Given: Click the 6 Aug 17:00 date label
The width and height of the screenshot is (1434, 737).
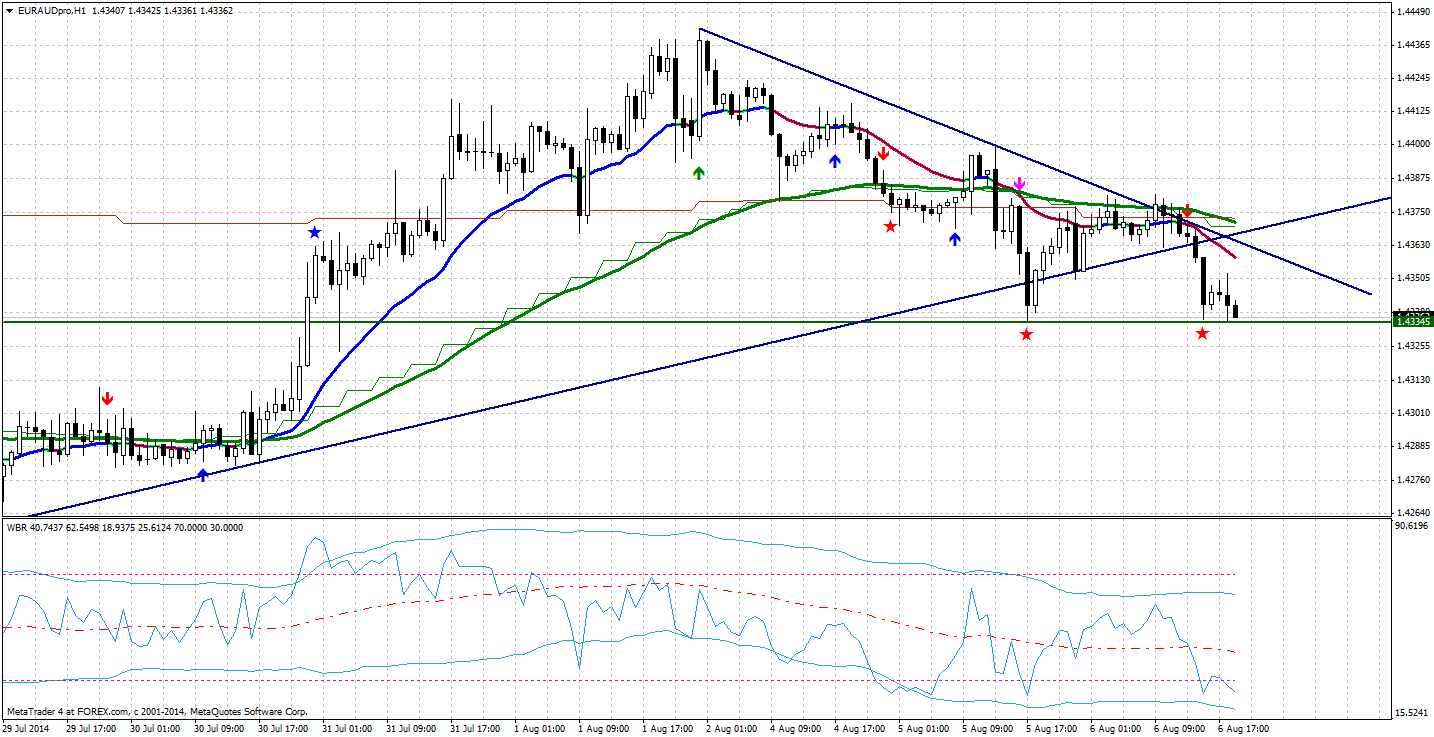Looking at the screenshot, I should point(1243,729).
